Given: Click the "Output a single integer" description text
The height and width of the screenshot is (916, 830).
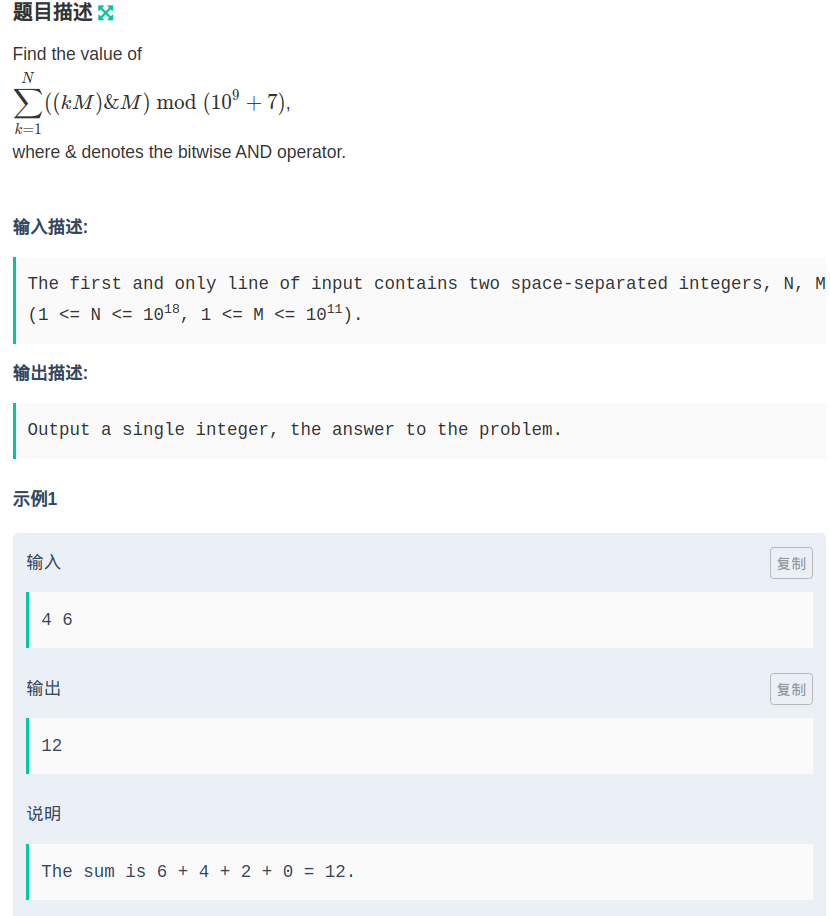Looking at the screenshot, I should click(x=295, y=430).
